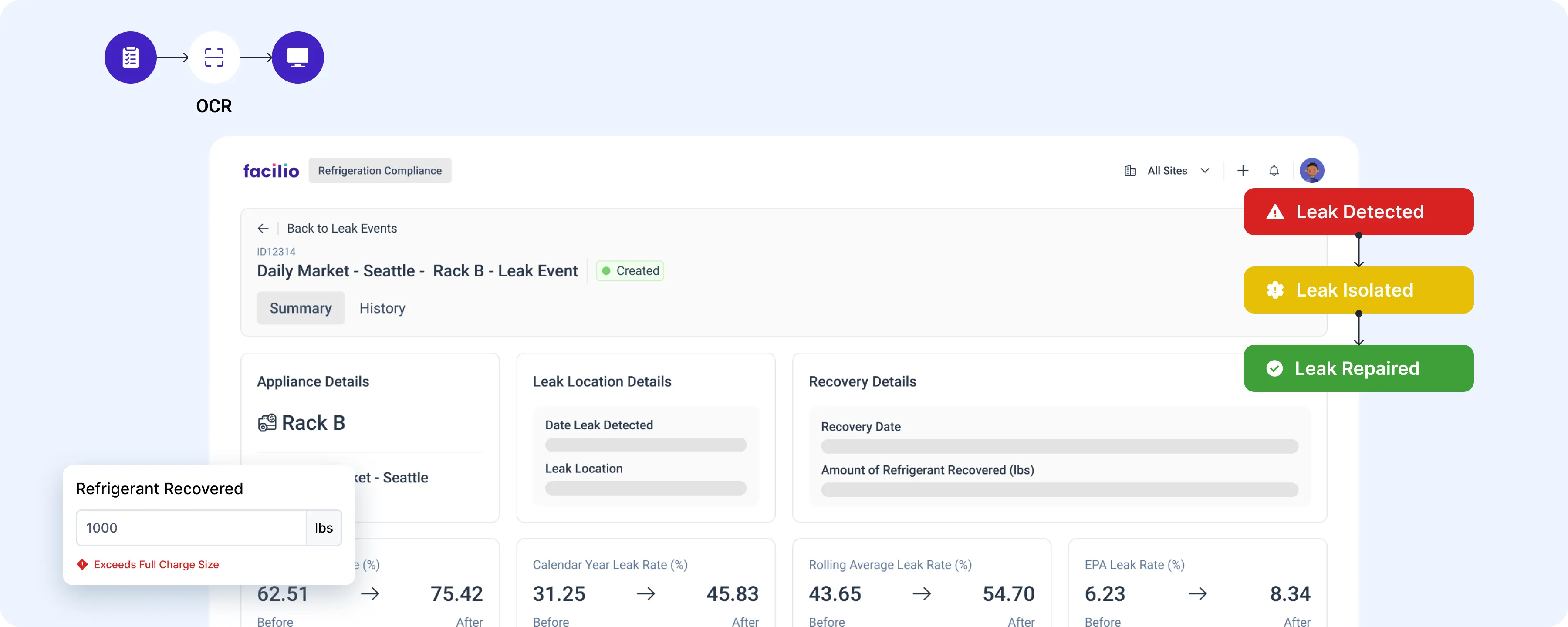Click the plus add icon
This screenshot has height=627, width=1568.
pos(1242,170)
